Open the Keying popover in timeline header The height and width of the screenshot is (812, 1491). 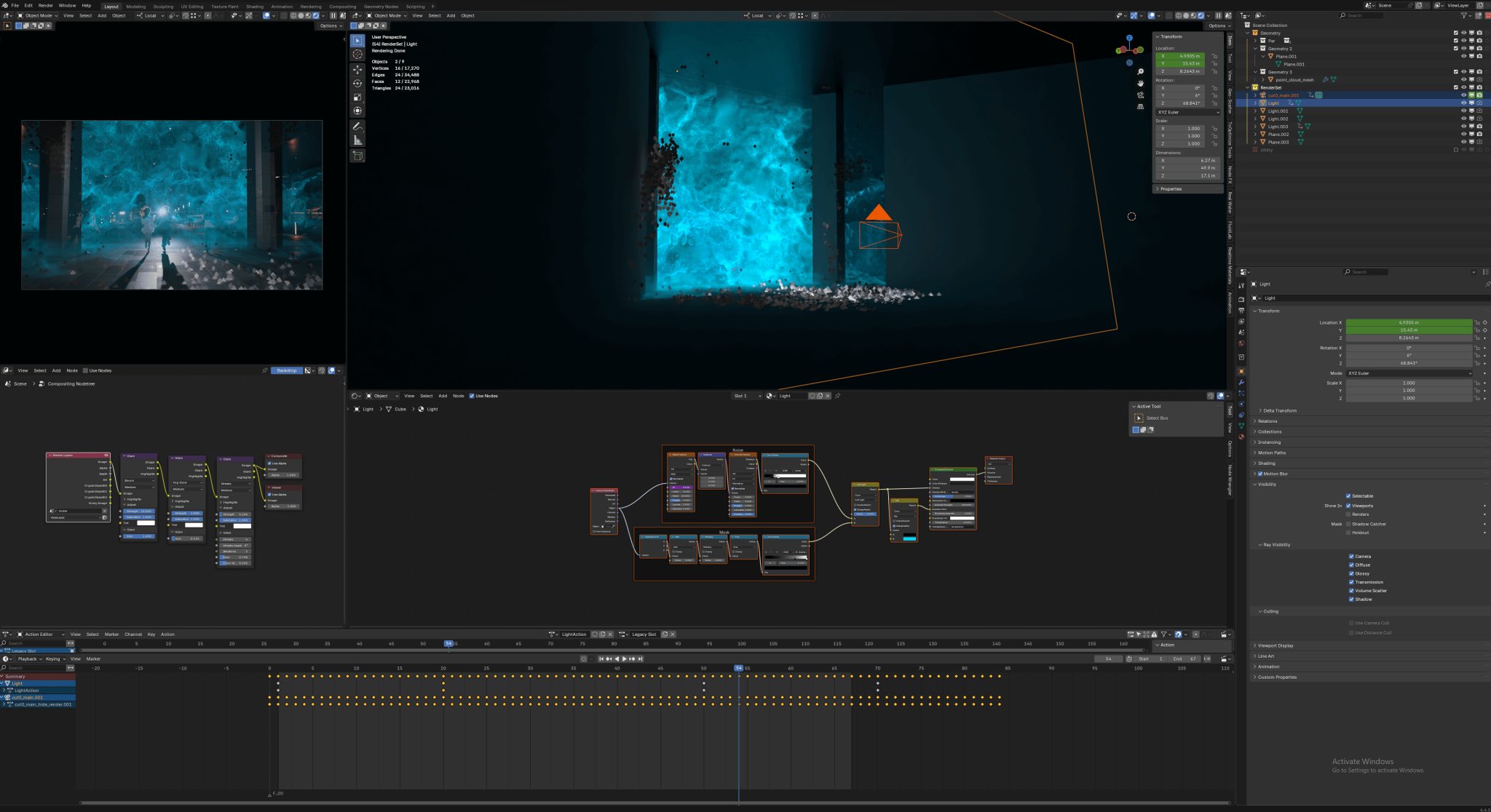(55, 658)
